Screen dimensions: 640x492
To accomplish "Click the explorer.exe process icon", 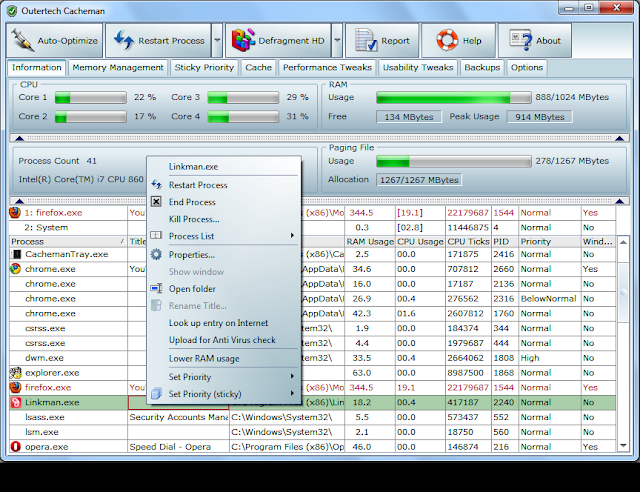I will pos(16,372).
